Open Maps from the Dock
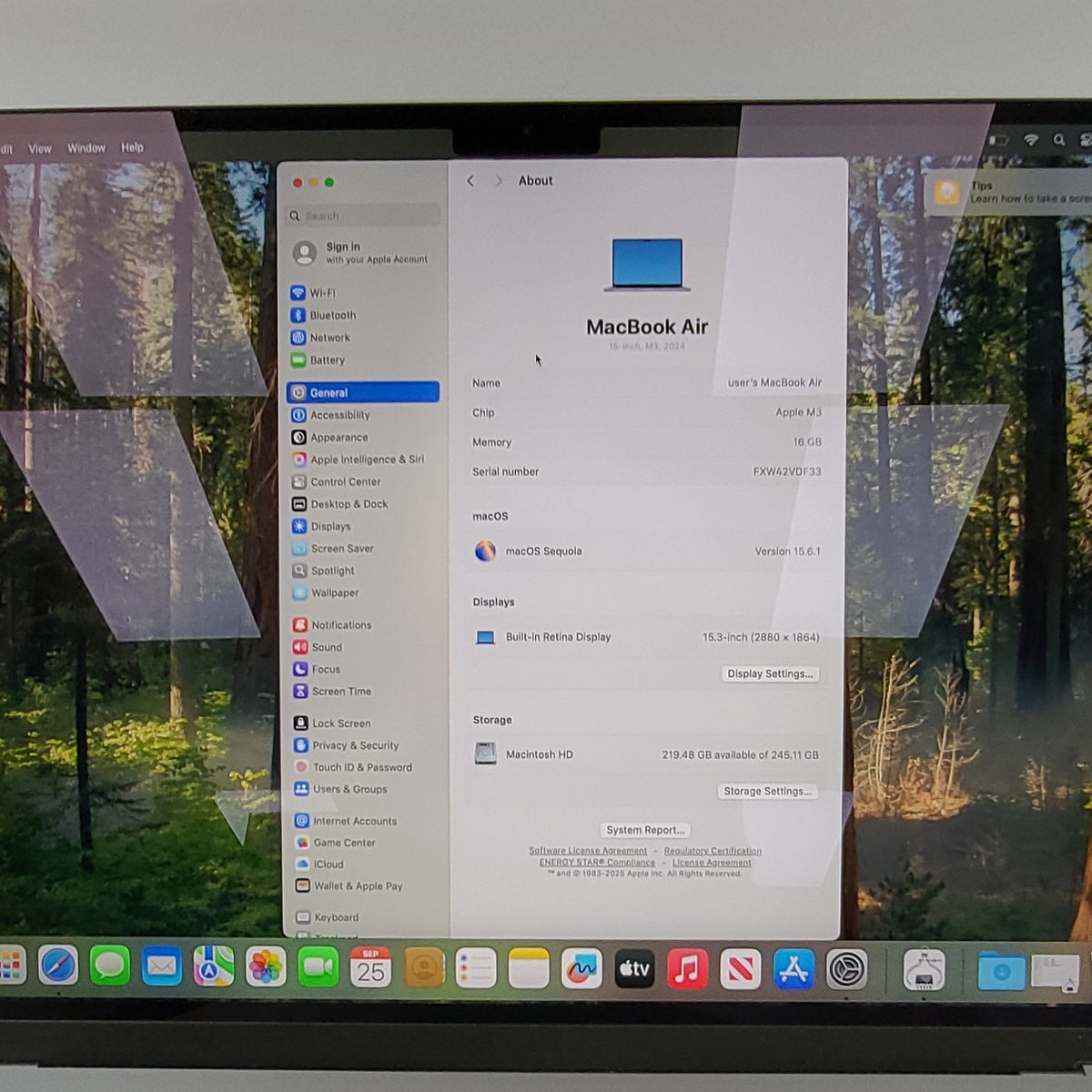1092x1092 pixels. coord(214,966)
